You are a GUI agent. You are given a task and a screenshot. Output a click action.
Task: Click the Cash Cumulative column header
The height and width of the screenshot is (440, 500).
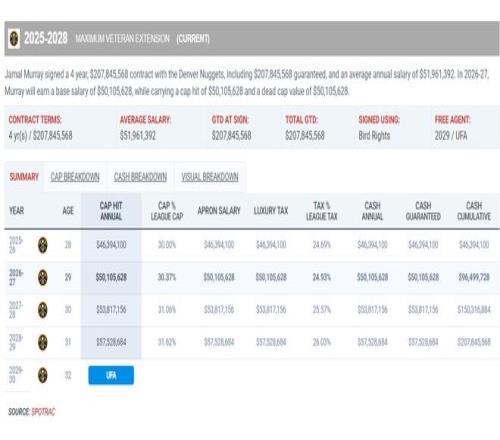(474, 211)
